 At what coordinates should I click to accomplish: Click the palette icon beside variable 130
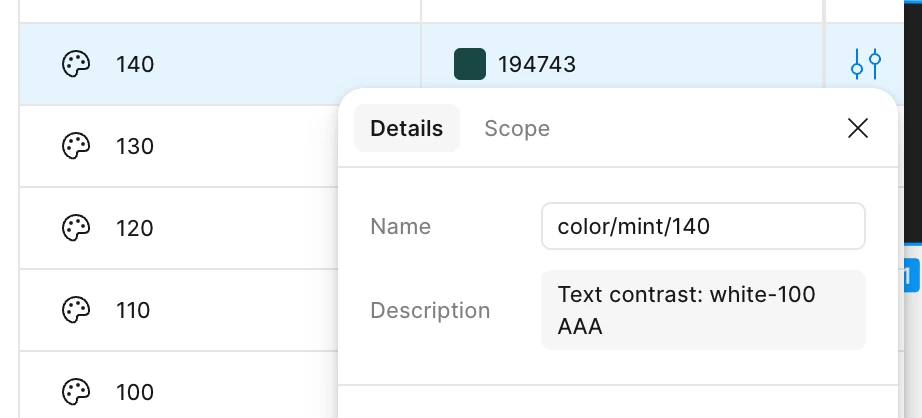click(x=77, y=147)
